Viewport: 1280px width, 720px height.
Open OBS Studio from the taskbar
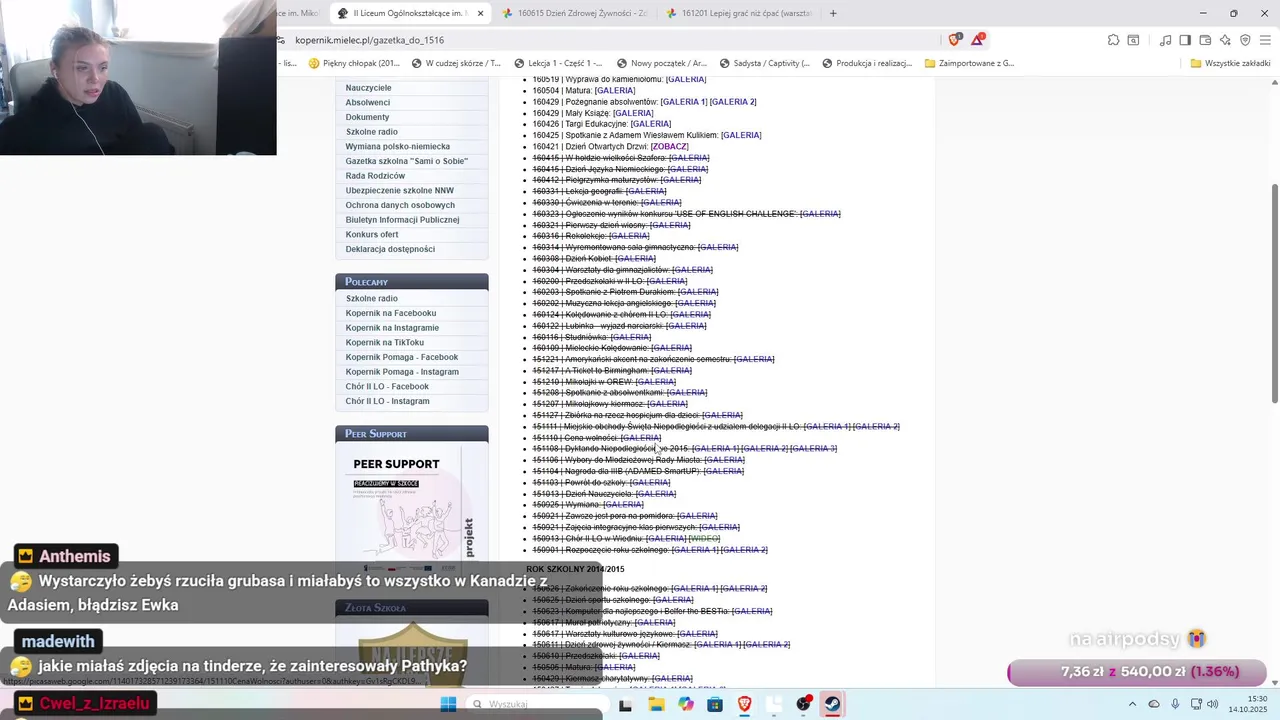pos(803,704)
